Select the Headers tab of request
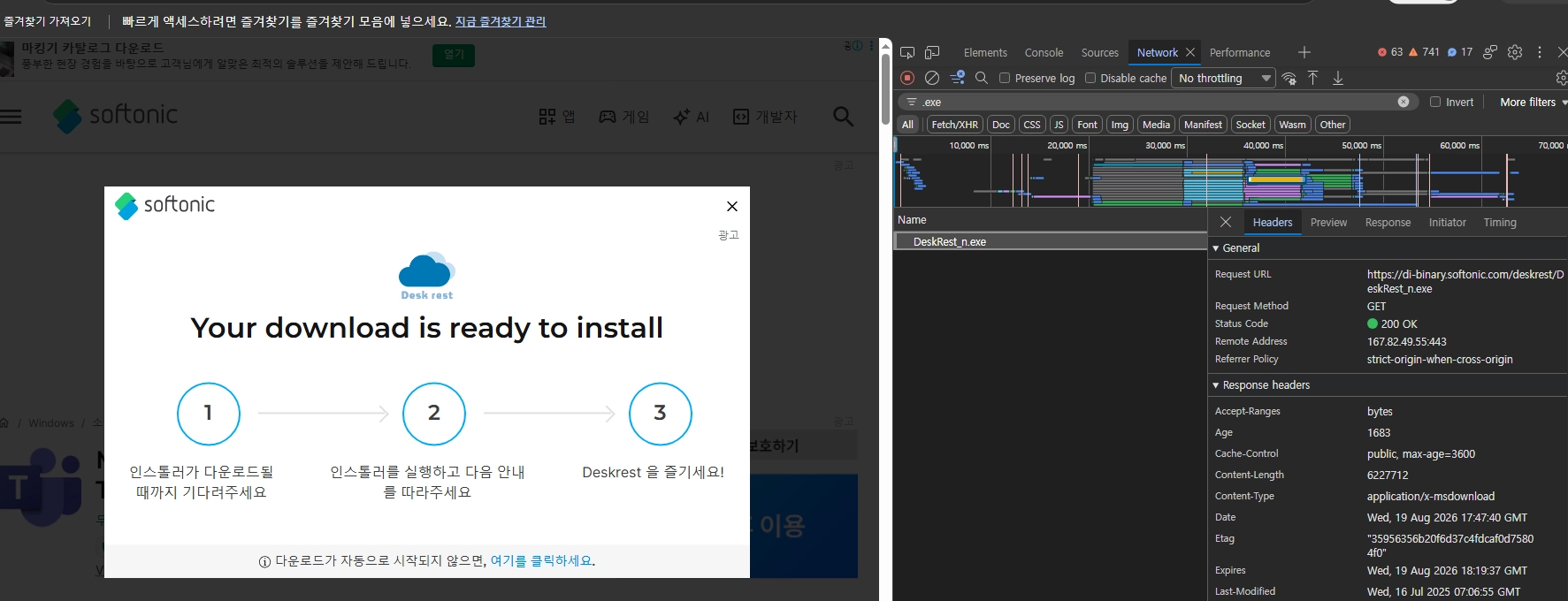Viewport: 1568px width, 601px height. click(1272, 222)
